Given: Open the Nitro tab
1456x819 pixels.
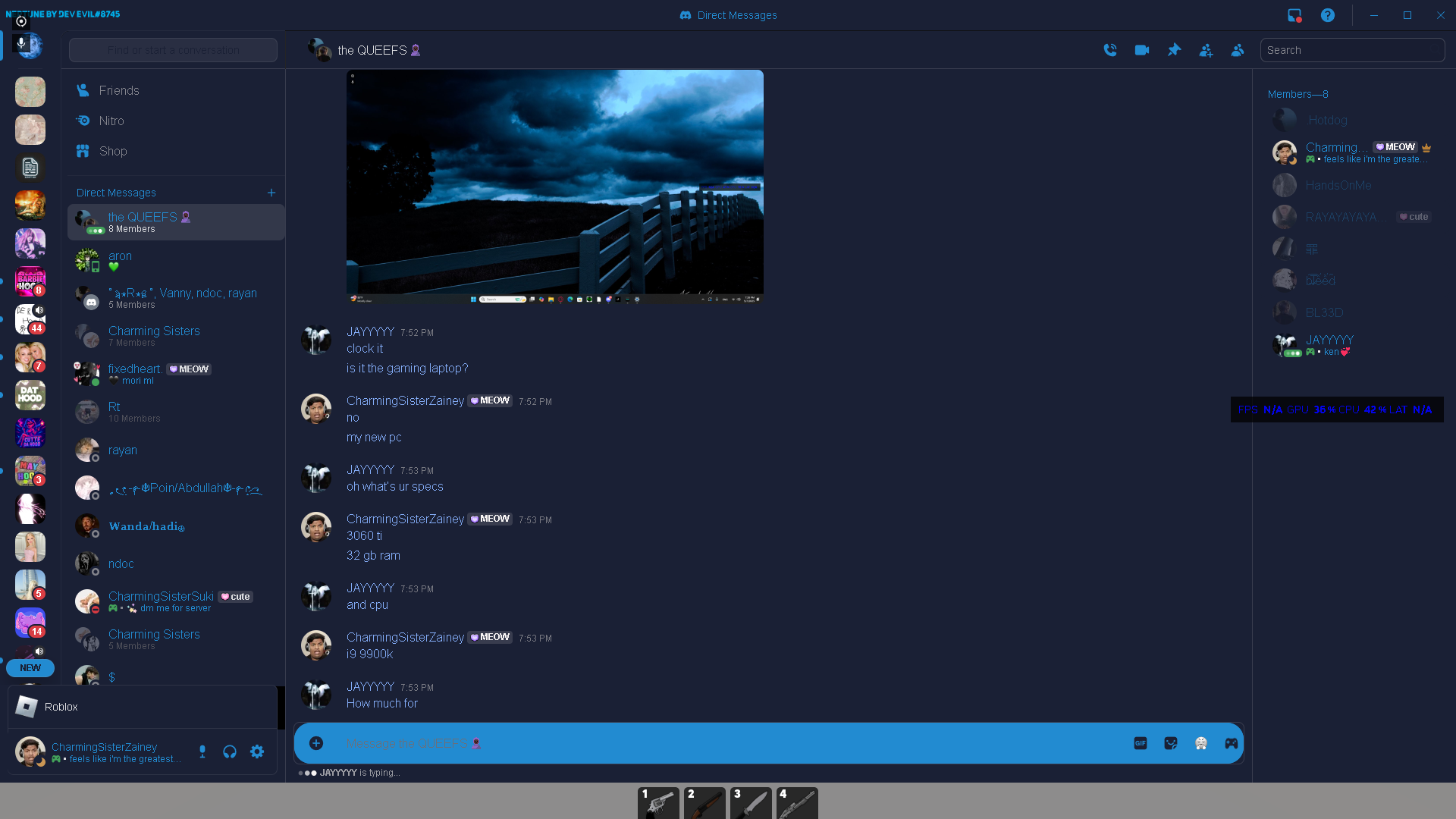Looking at the screenshot, I should point(111,121).
